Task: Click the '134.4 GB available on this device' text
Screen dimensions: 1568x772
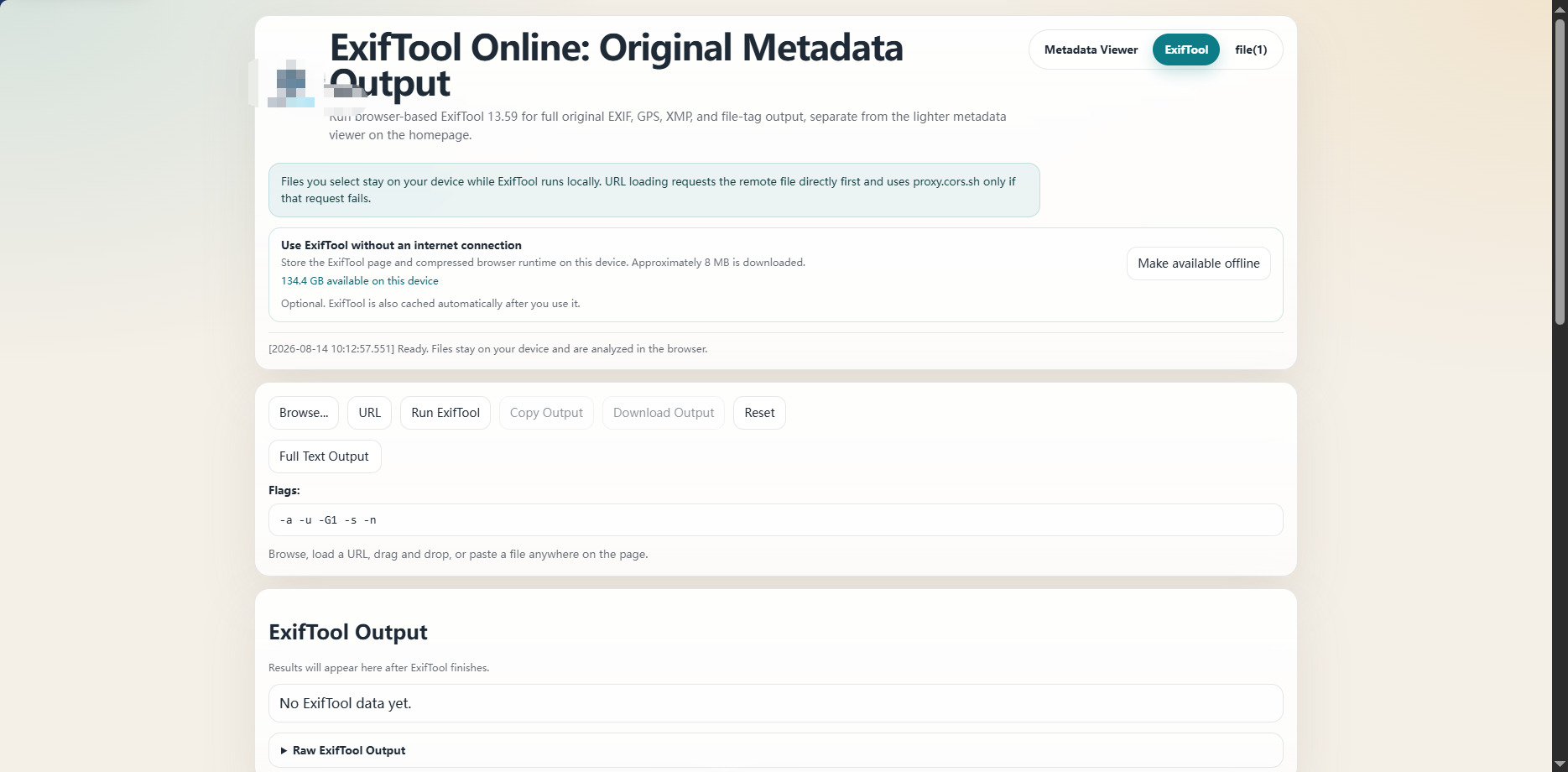Action: [360, 281]
